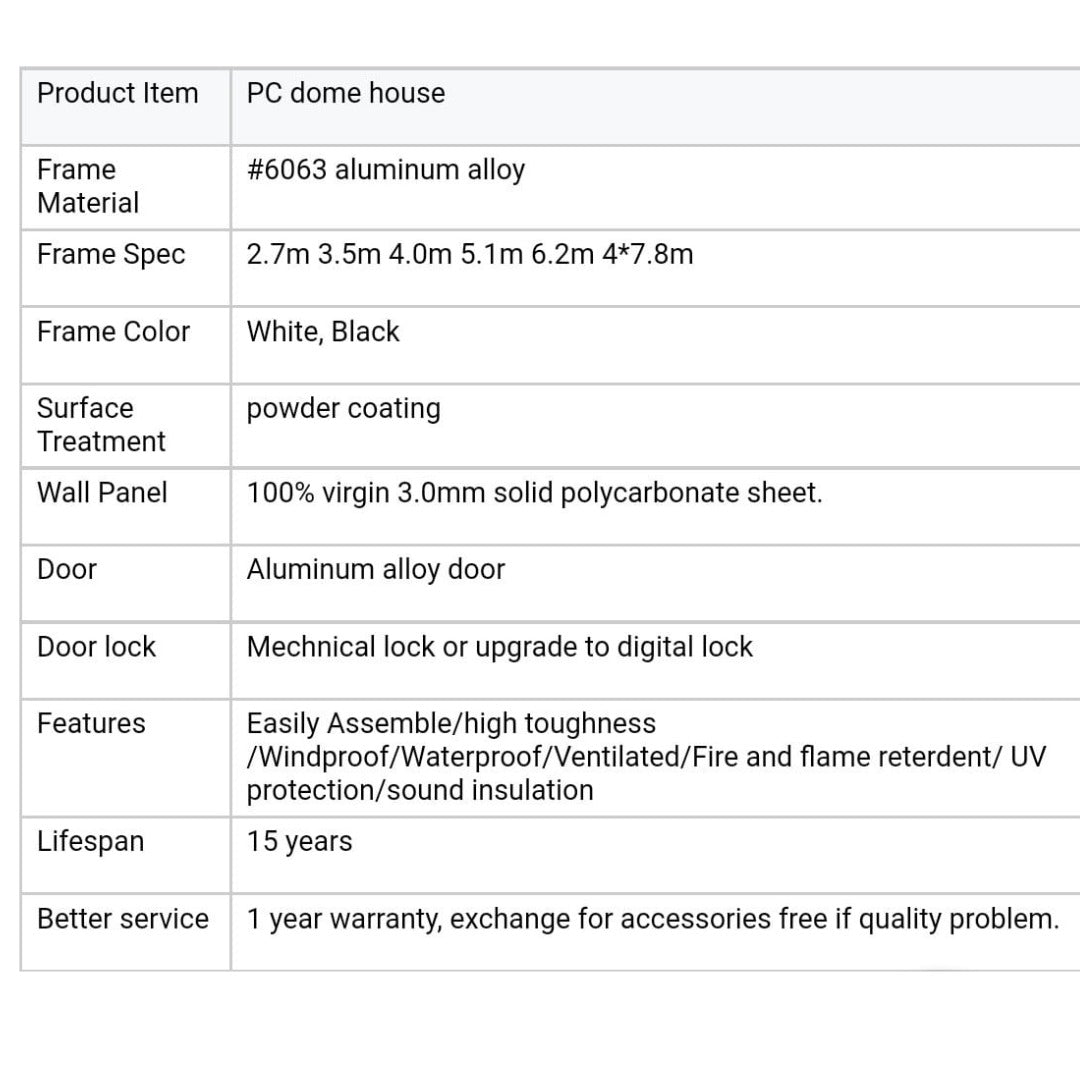
Task: Select the polycarbonate sheet description
Action: coord(535,493)
